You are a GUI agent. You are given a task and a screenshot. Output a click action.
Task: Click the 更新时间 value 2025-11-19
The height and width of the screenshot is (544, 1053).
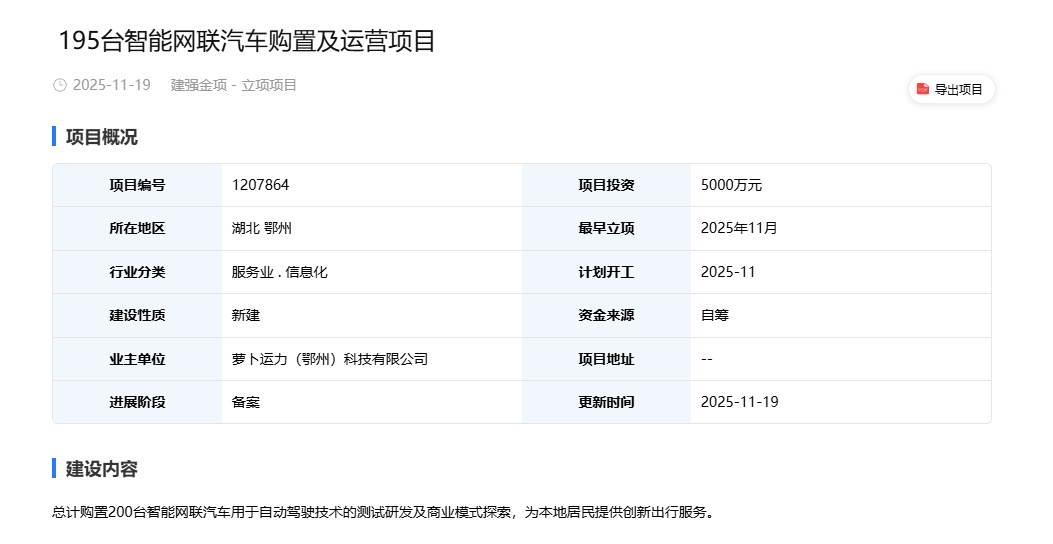click(x=739, y=402)
